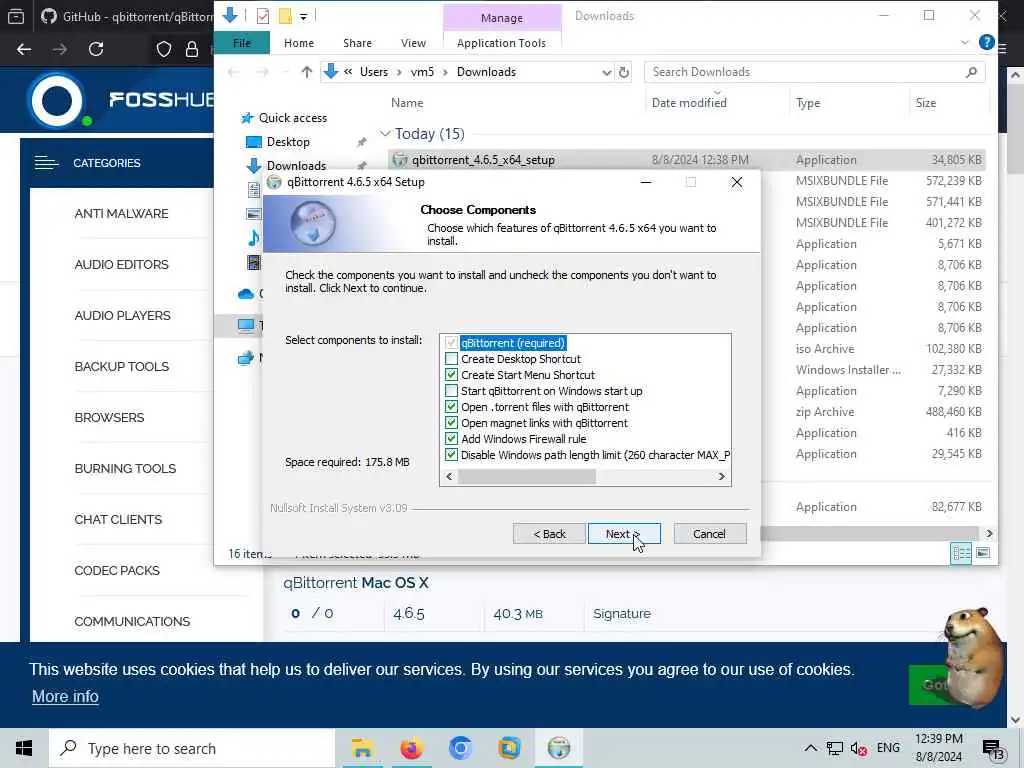Expand the Explorer ribbon chevron
The width and height of the screenshot is (1024, 768).
pyautogui.click(x=965, y=42)
